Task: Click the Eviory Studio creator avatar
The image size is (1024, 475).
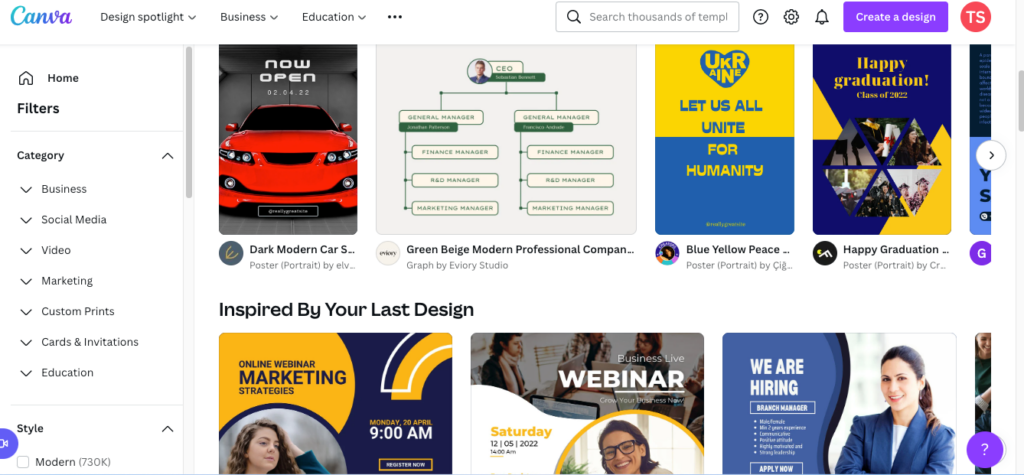Action: point(388,254)
